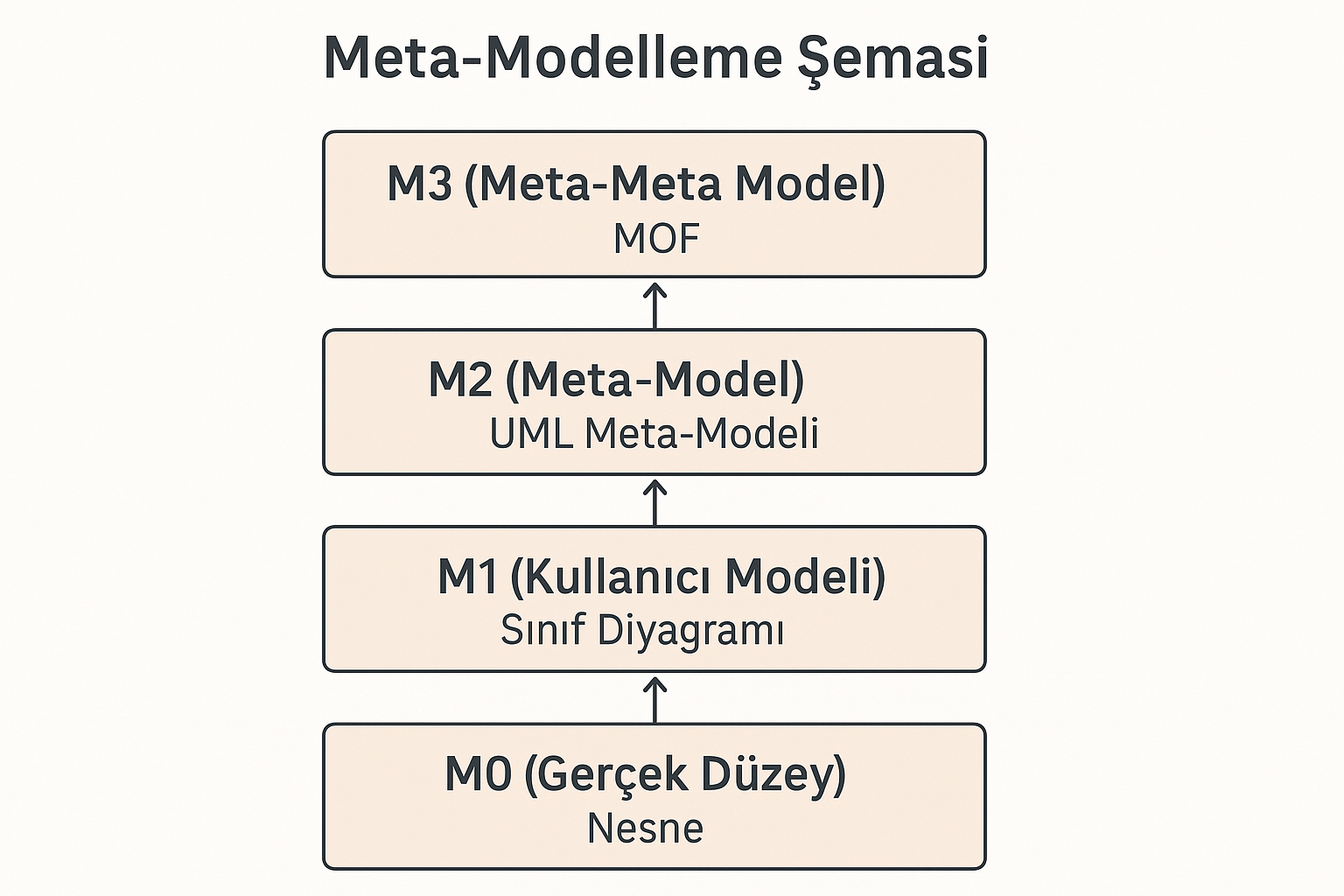Click the "(Meta-Meta Model)" heading text
This screenshot has width=1344, height=896.
[x=675, y=184]
